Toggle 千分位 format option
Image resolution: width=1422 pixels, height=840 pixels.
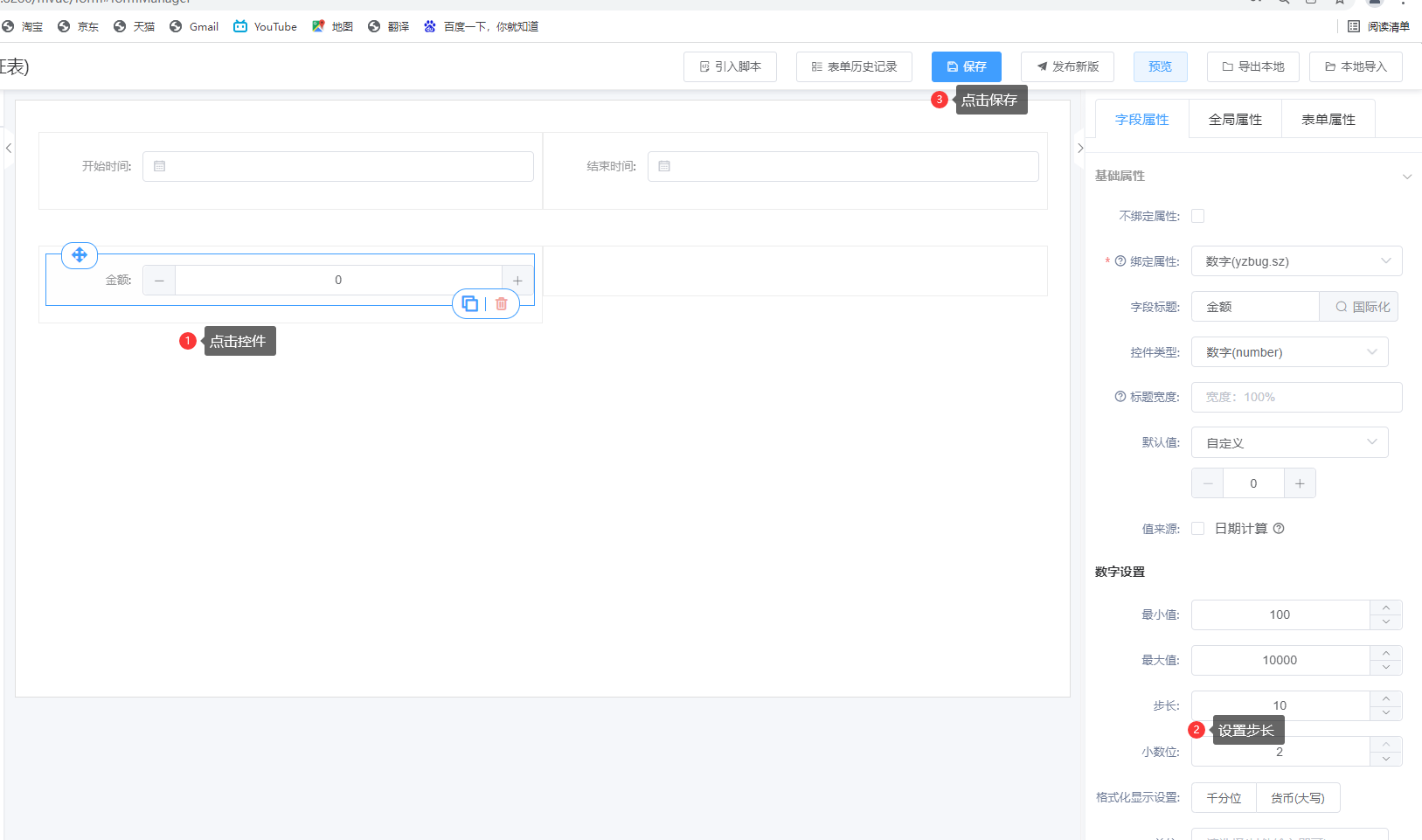[1224, 798]
